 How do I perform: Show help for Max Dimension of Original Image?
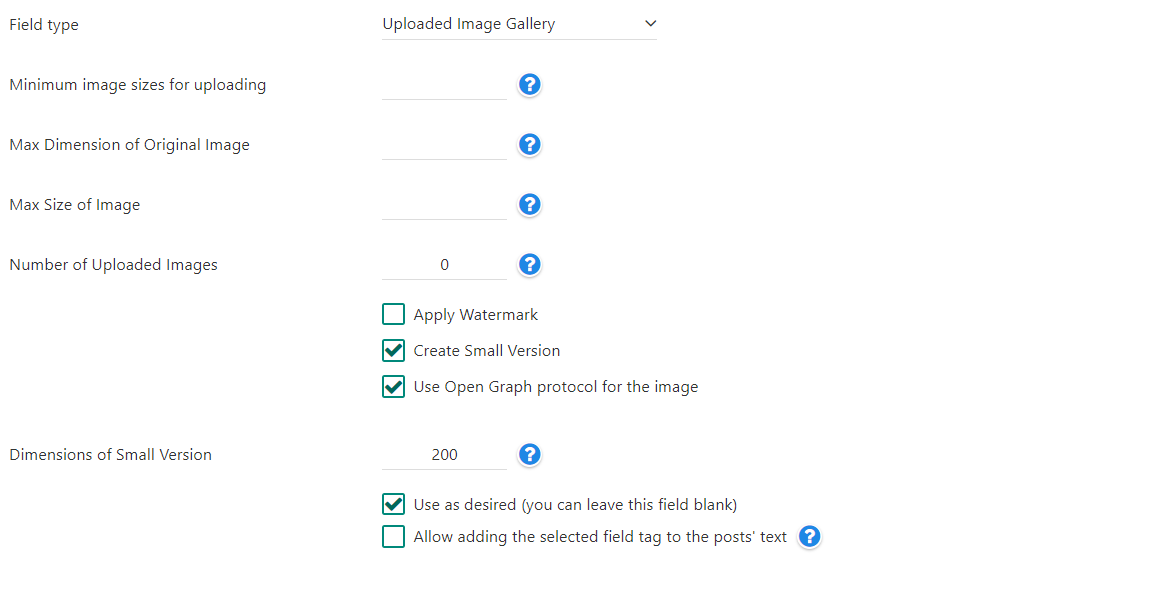[x=530, y=145]
